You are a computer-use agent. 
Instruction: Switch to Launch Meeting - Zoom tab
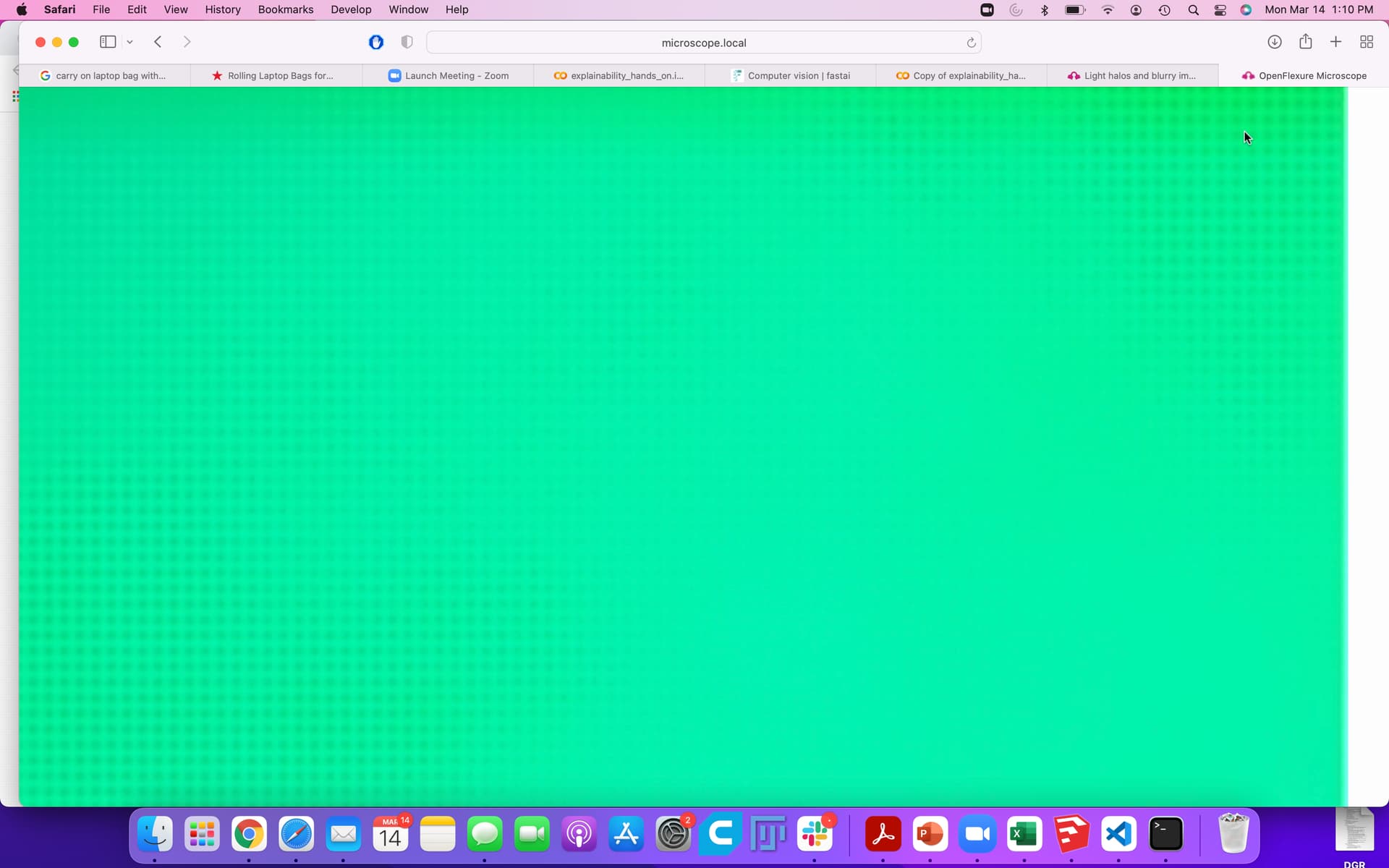click(448, 75)
